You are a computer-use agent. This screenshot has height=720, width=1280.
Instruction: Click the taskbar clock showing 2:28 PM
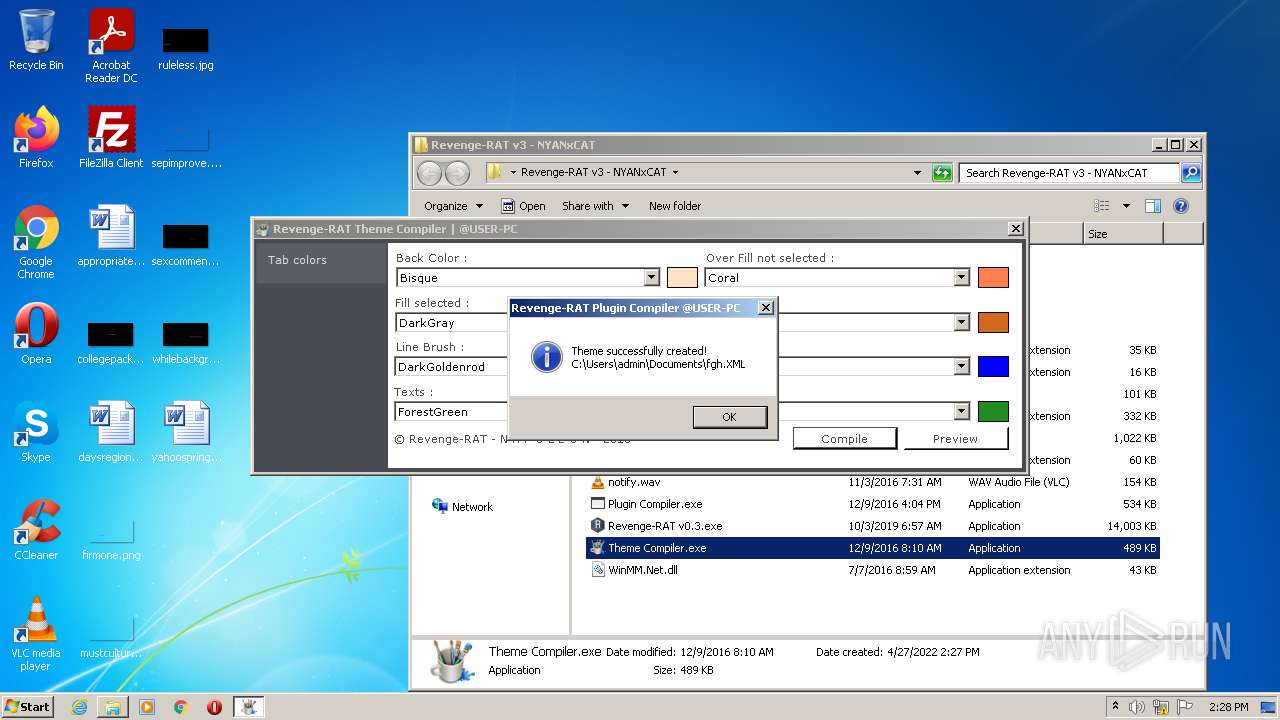1228,707
